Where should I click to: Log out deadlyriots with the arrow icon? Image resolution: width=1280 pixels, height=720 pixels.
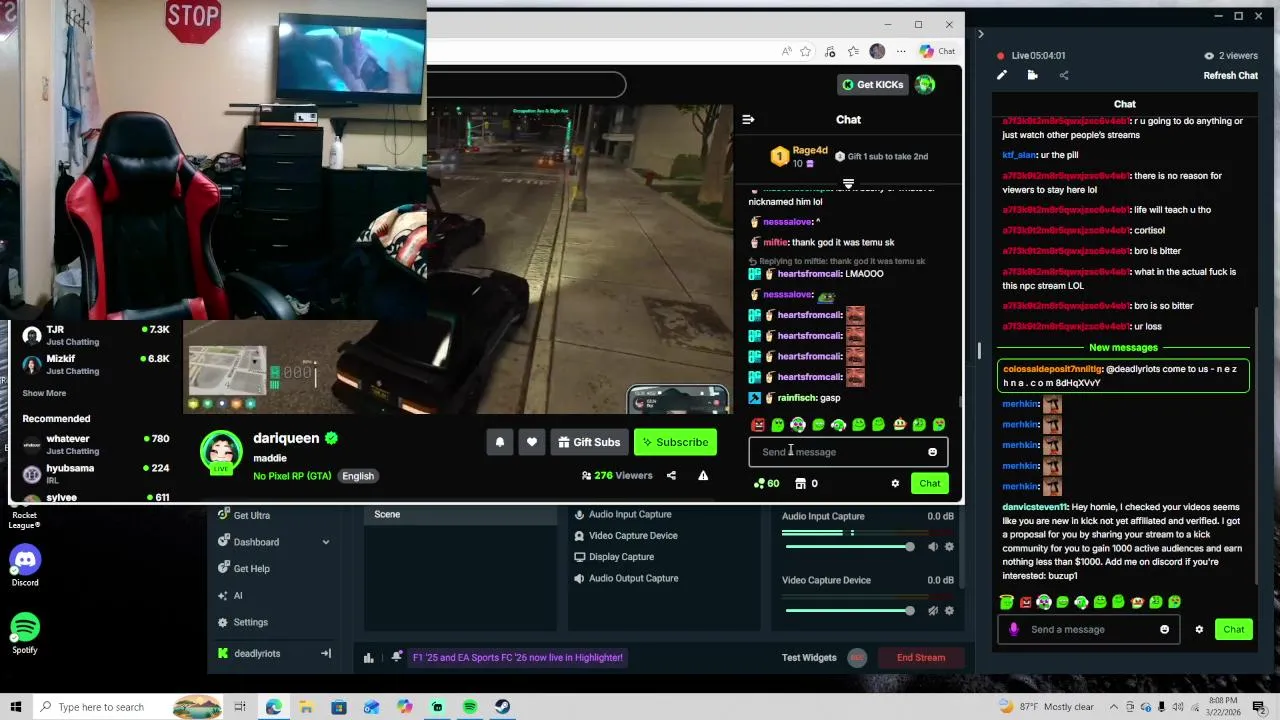point(325,654)
